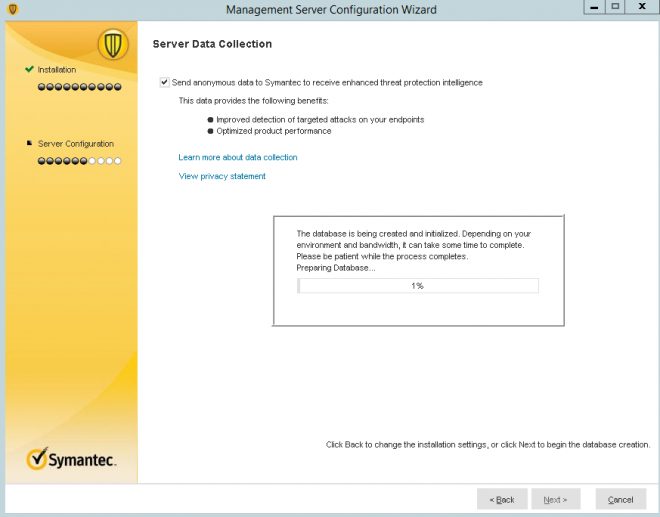This screenshot has width=660, height=517.
Task: Click the Installation progress dots row
Action: [80, 87]
